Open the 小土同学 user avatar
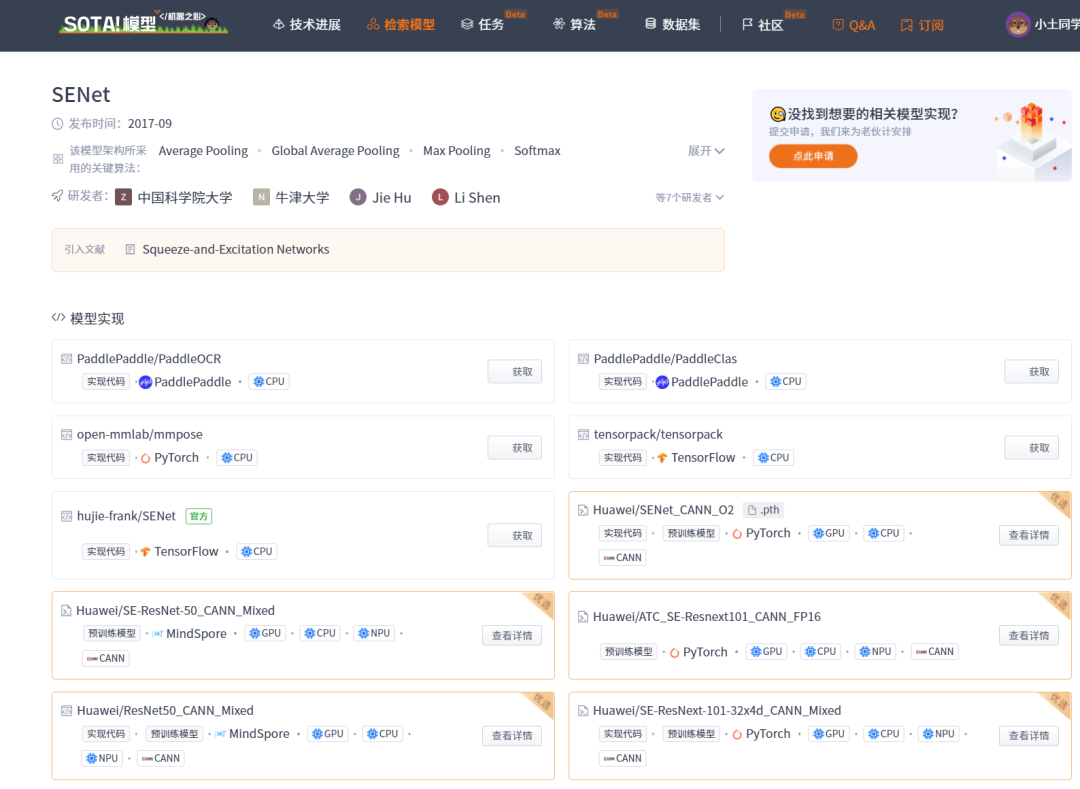The width and height of the screenshot is (1080, 789). (x=1018, y=25)
